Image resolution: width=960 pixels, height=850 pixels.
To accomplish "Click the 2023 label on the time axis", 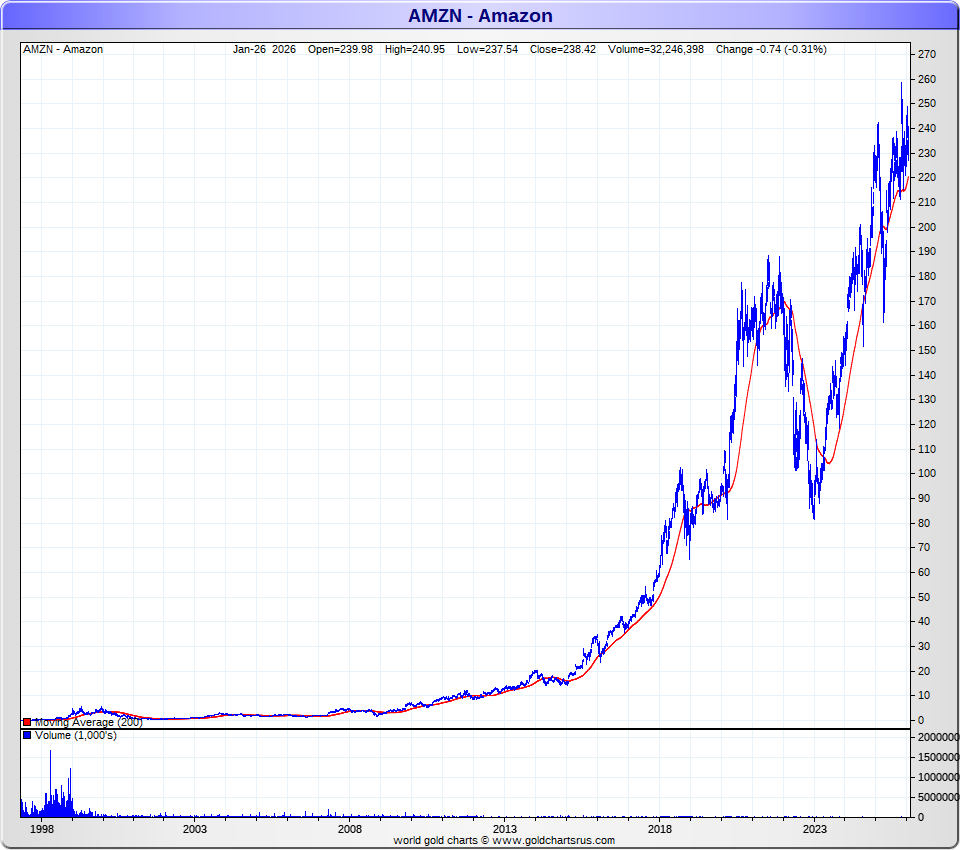I will click(815, 829).
